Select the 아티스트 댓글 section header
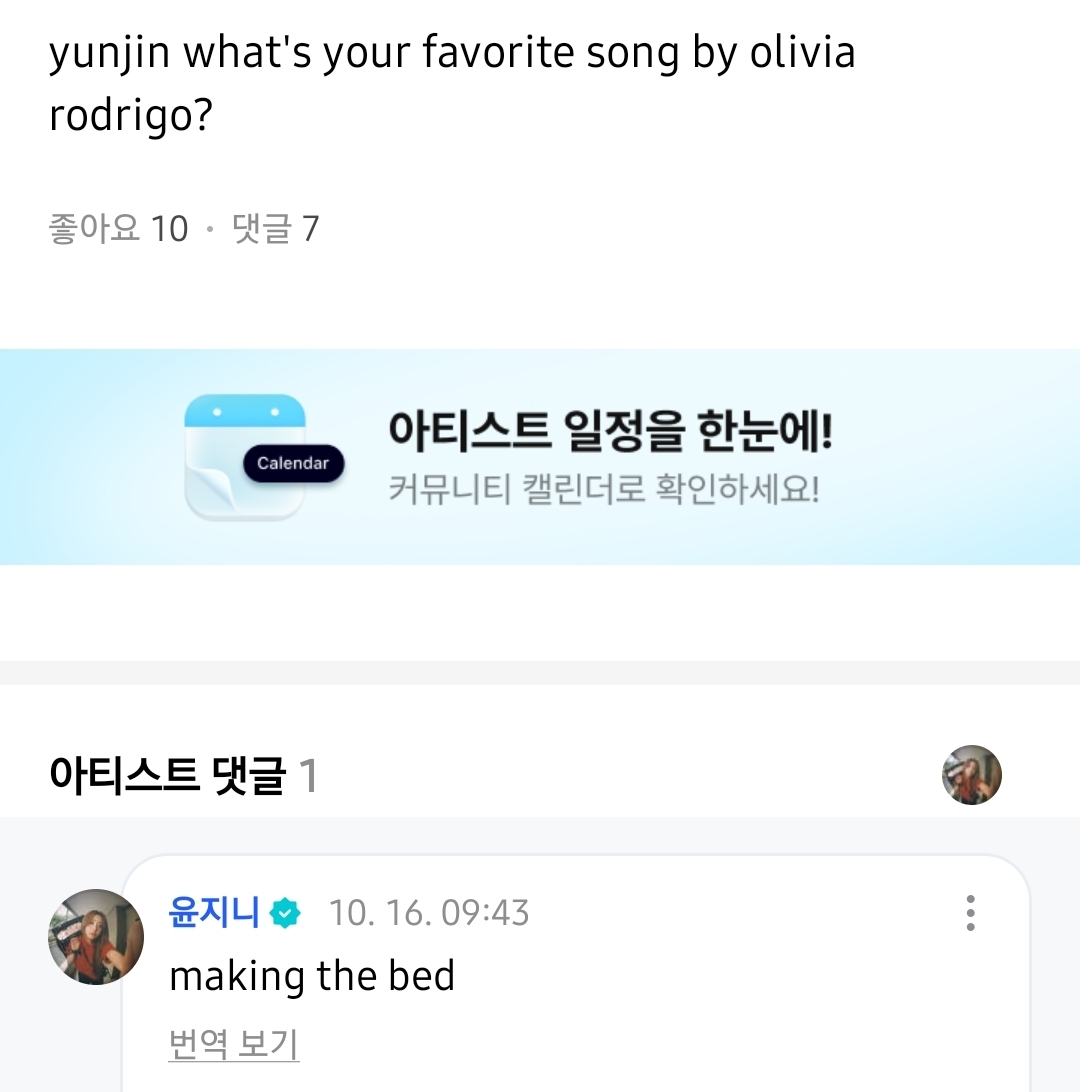The width and height of the screenshot is (1080, 1092). click(x=167, y=776)
